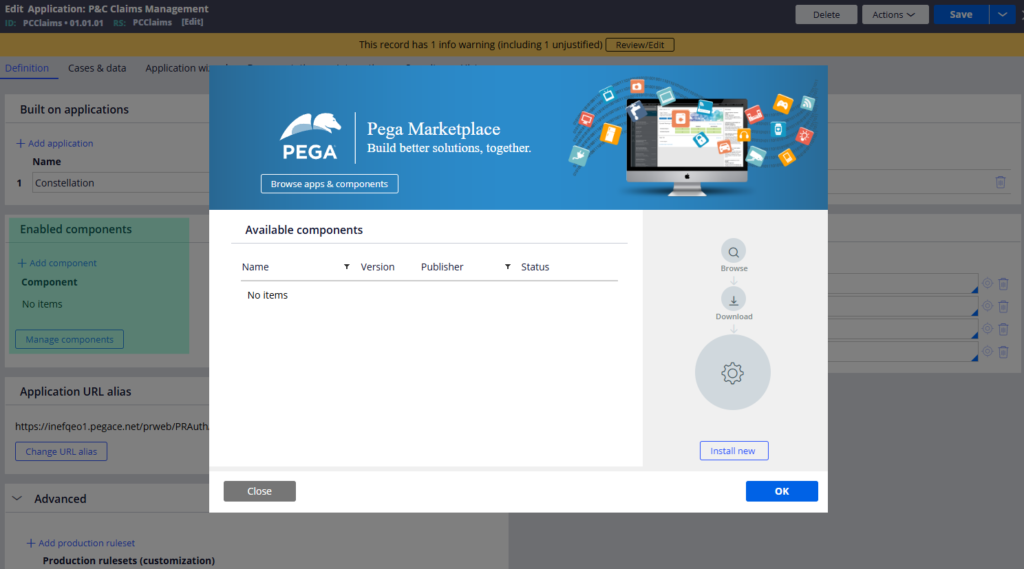1024x569 pixels.
Task: Click the Download arrow icon in Marketplace dialog
Action: (733, 300)
